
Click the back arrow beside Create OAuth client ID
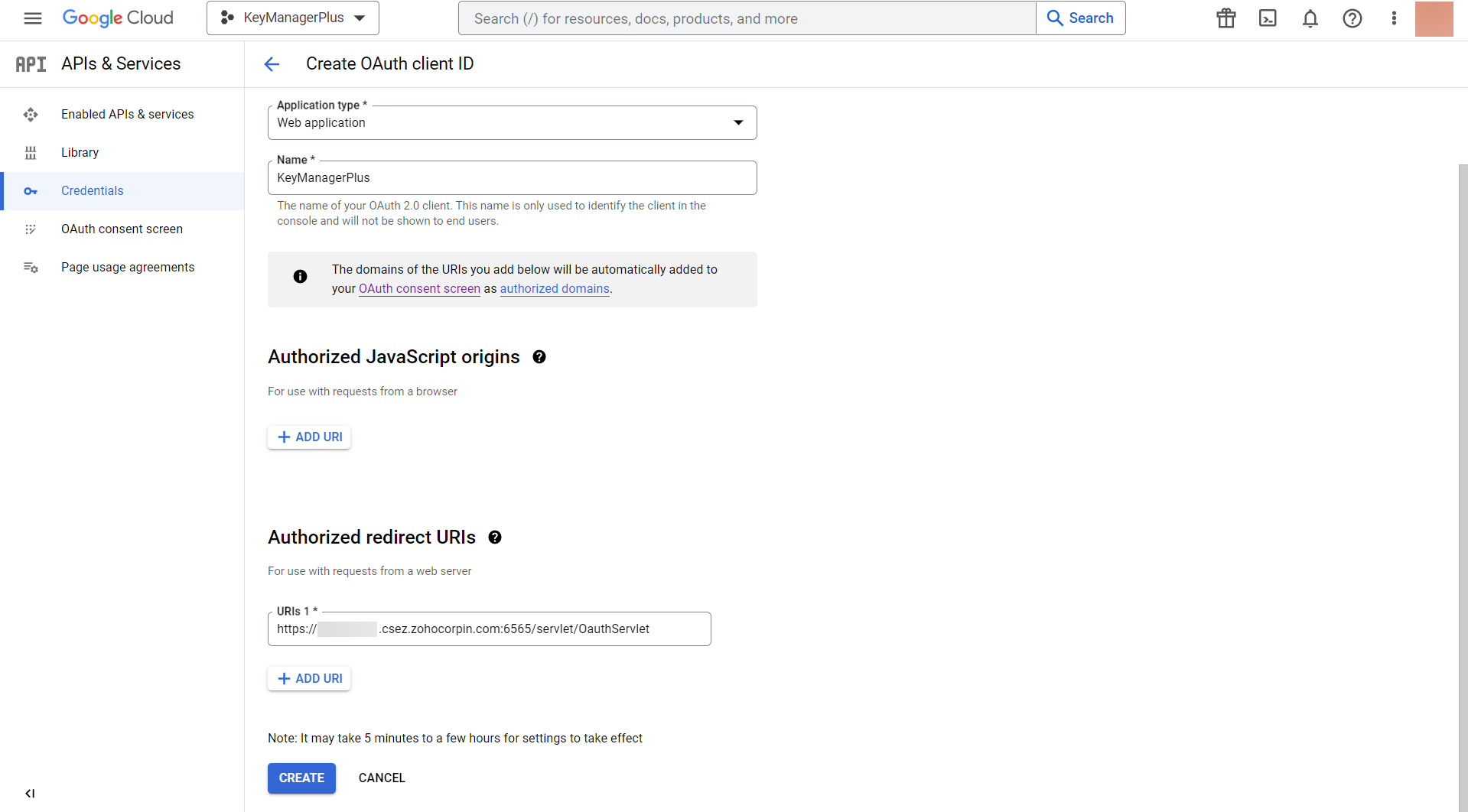272,64
